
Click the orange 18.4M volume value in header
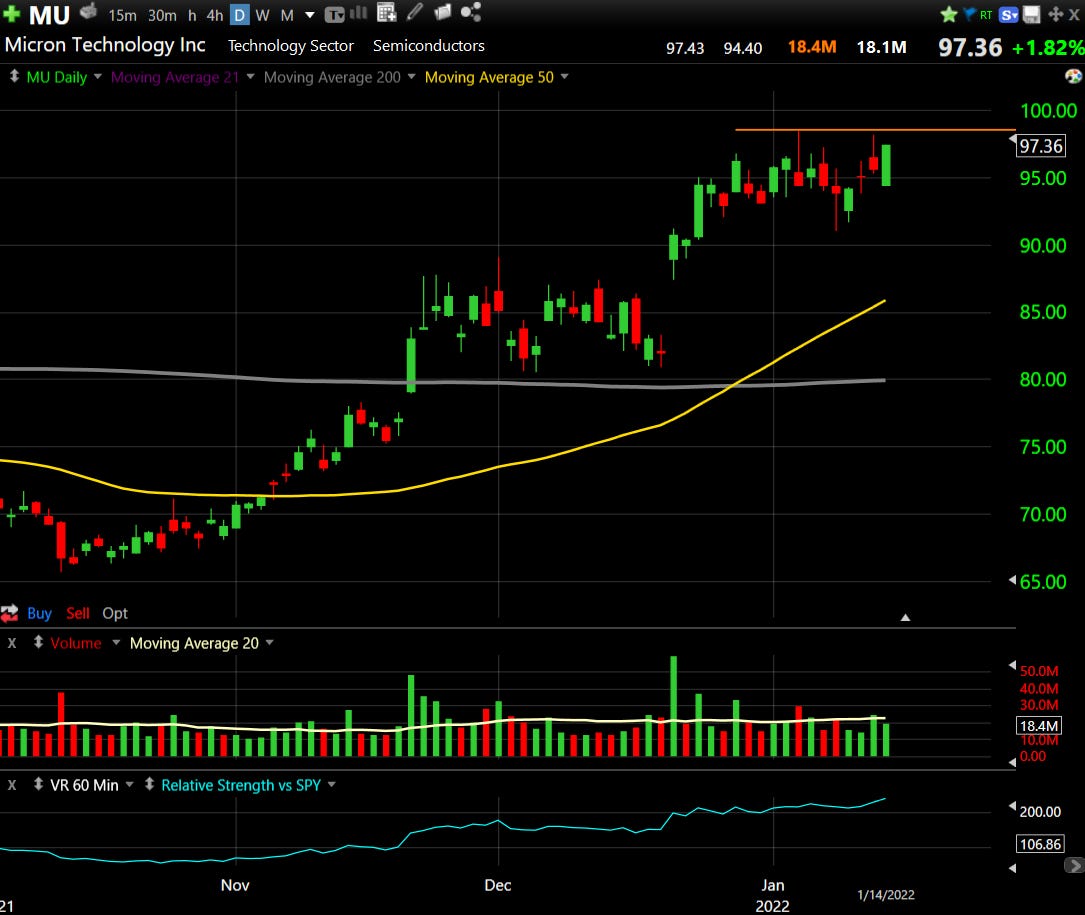[x=812, y=47]
